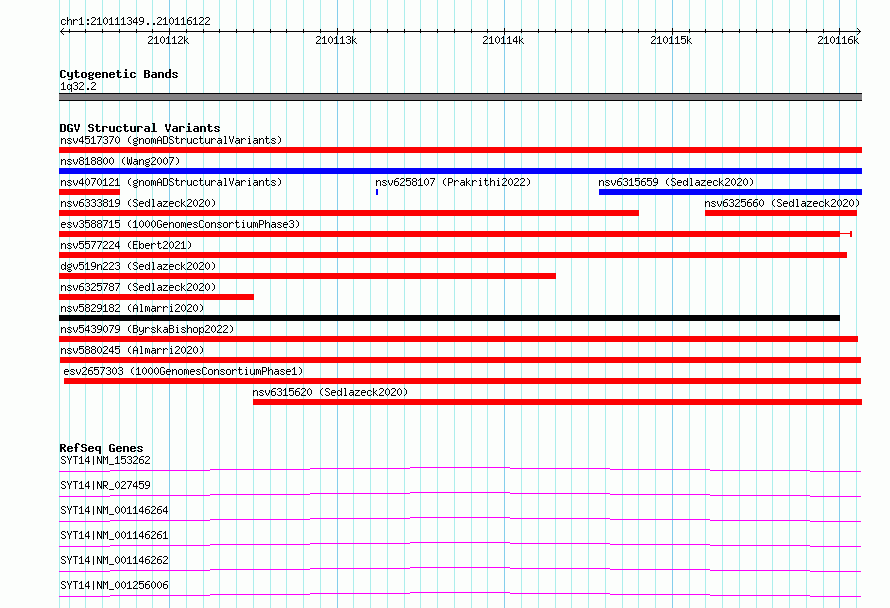Click the nsv4517370 variant label
The height and width of the screenshot is (608, 890).
171,140
